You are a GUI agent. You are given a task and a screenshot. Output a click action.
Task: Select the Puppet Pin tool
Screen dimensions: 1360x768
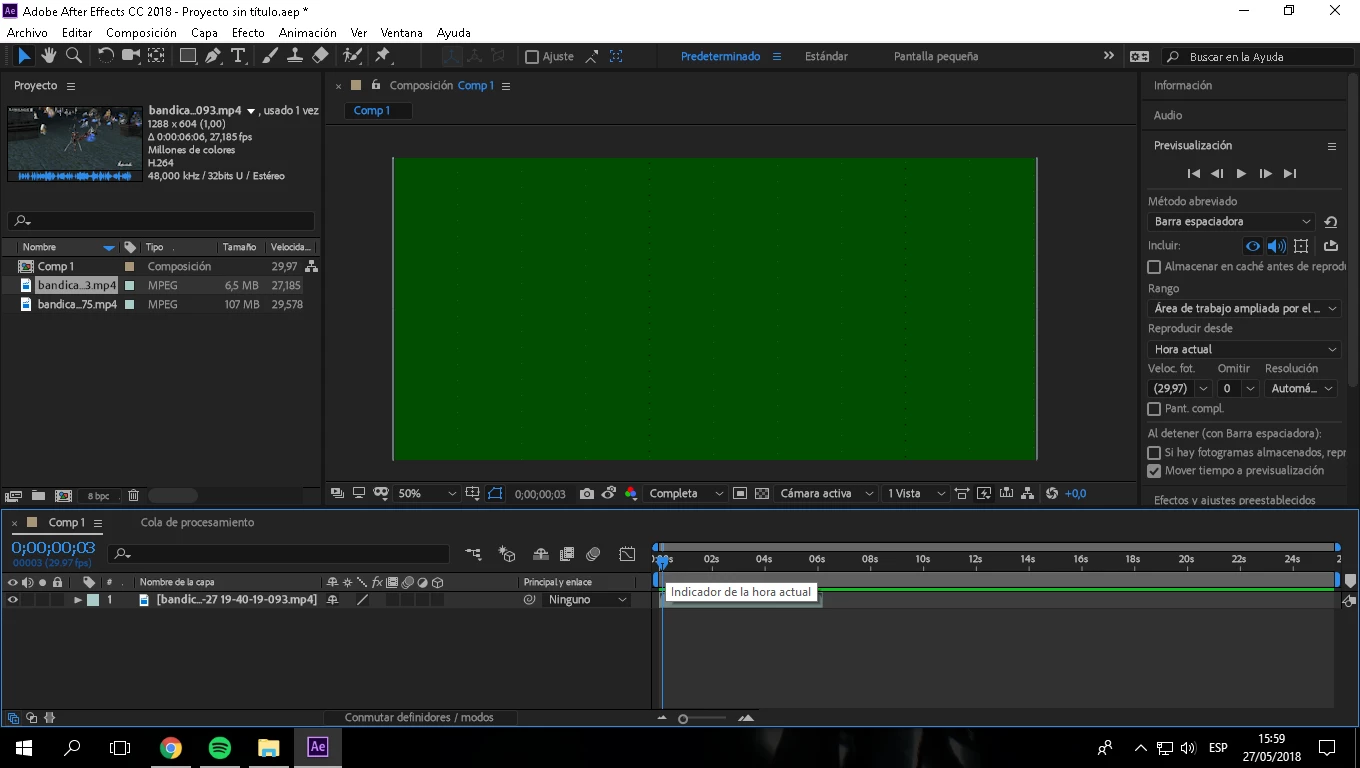[382, 56]
